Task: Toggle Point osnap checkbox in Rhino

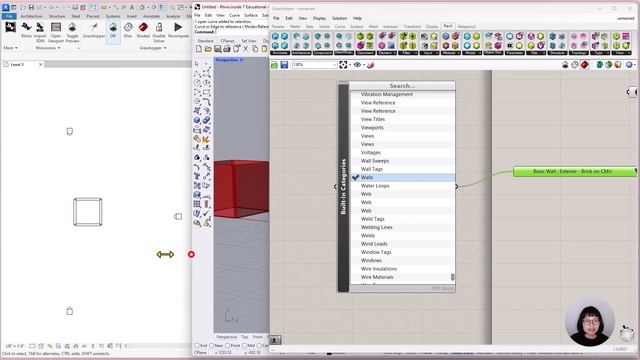Action: point(228,346)
